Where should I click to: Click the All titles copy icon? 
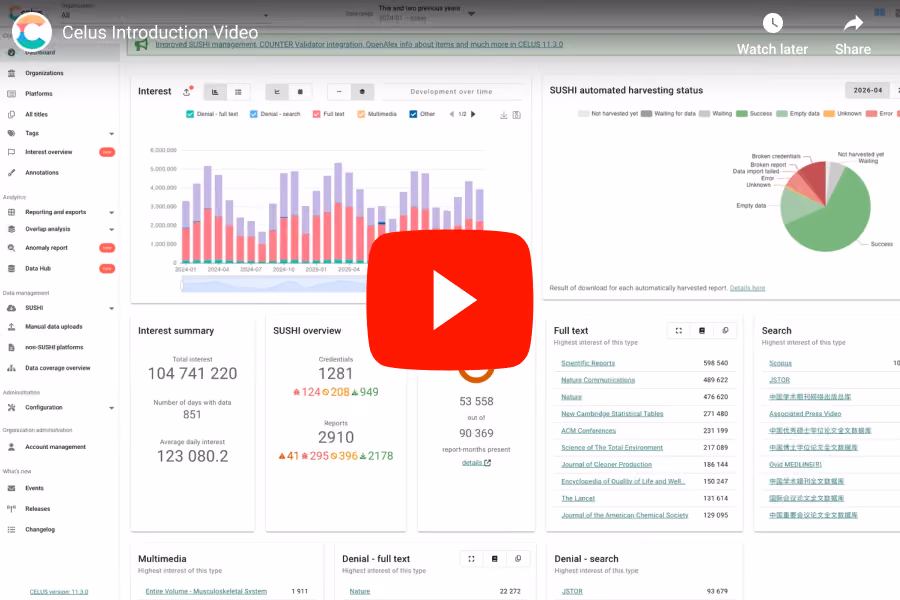coord(11,114)
